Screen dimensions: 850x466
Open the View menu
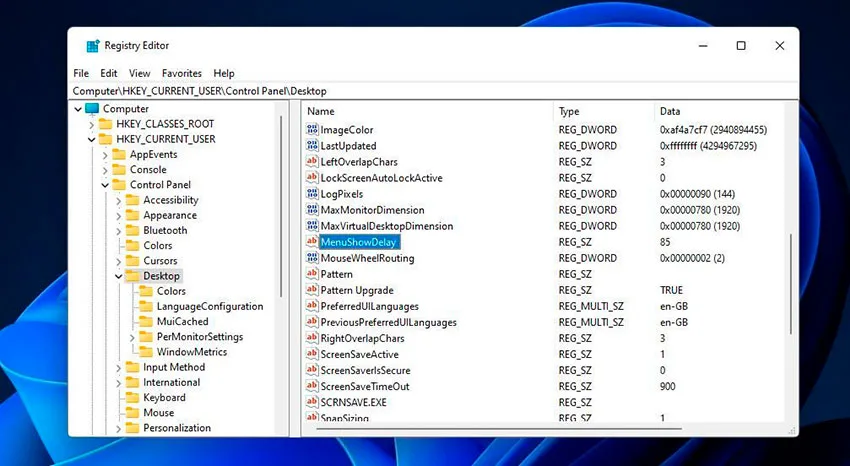139,73
